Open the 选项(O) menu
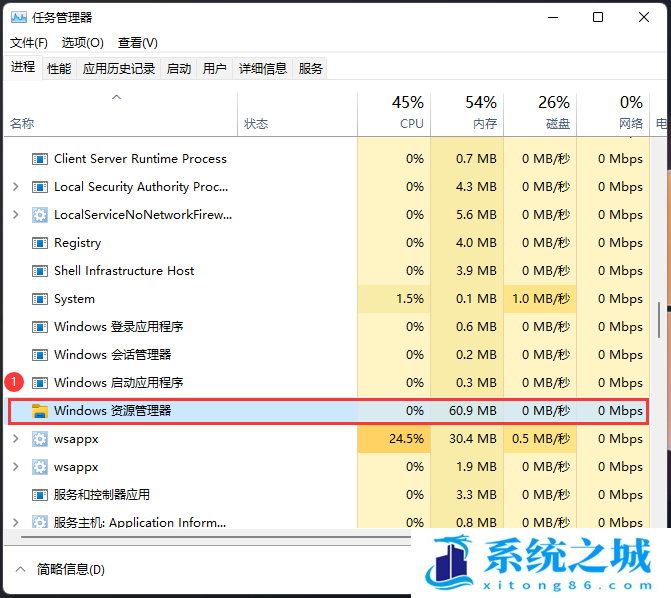671x598 pixels. pyautogui.click(x=83, y=43)
